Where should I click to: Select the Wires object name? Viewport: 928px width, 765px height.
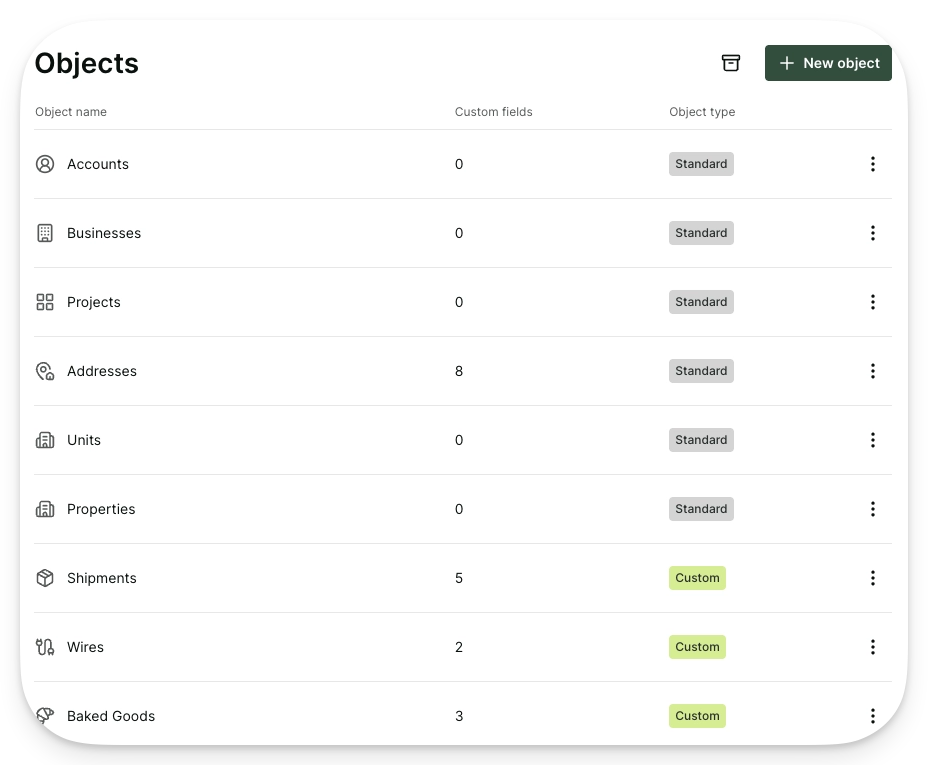point(85,647)
